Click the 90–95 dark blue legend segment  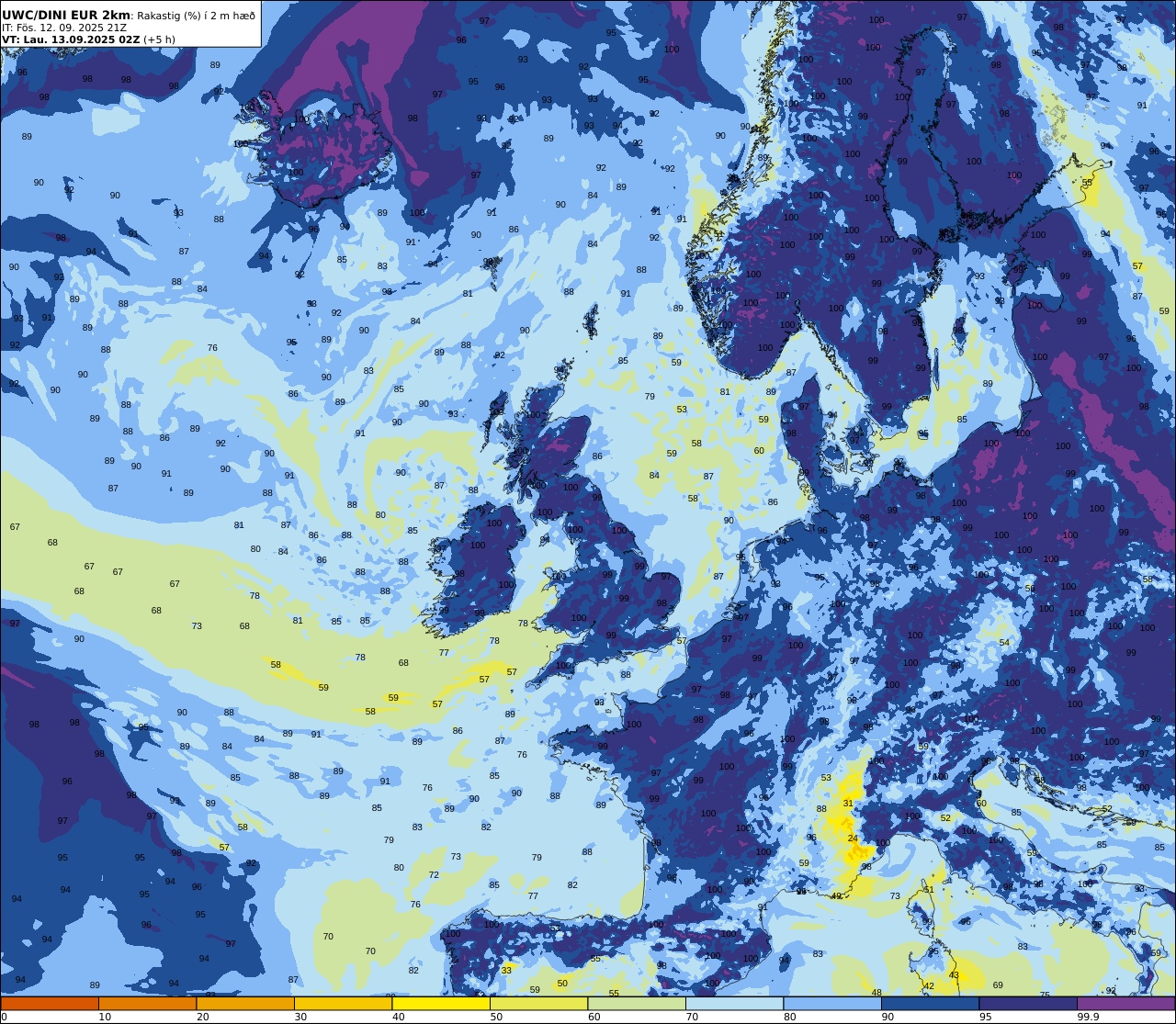click(x=930, y=1003)
